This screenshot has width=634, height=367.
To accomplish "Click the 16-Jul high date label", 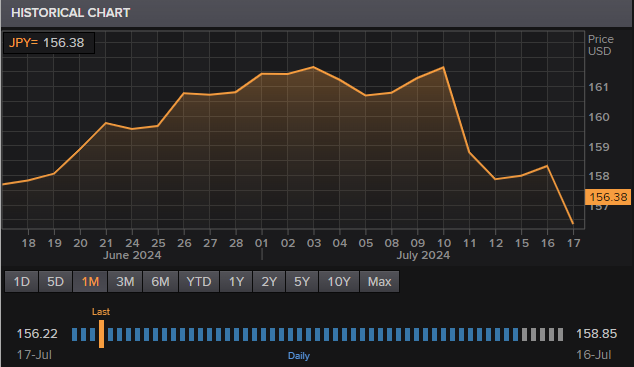I will click(x=594, y=355).
